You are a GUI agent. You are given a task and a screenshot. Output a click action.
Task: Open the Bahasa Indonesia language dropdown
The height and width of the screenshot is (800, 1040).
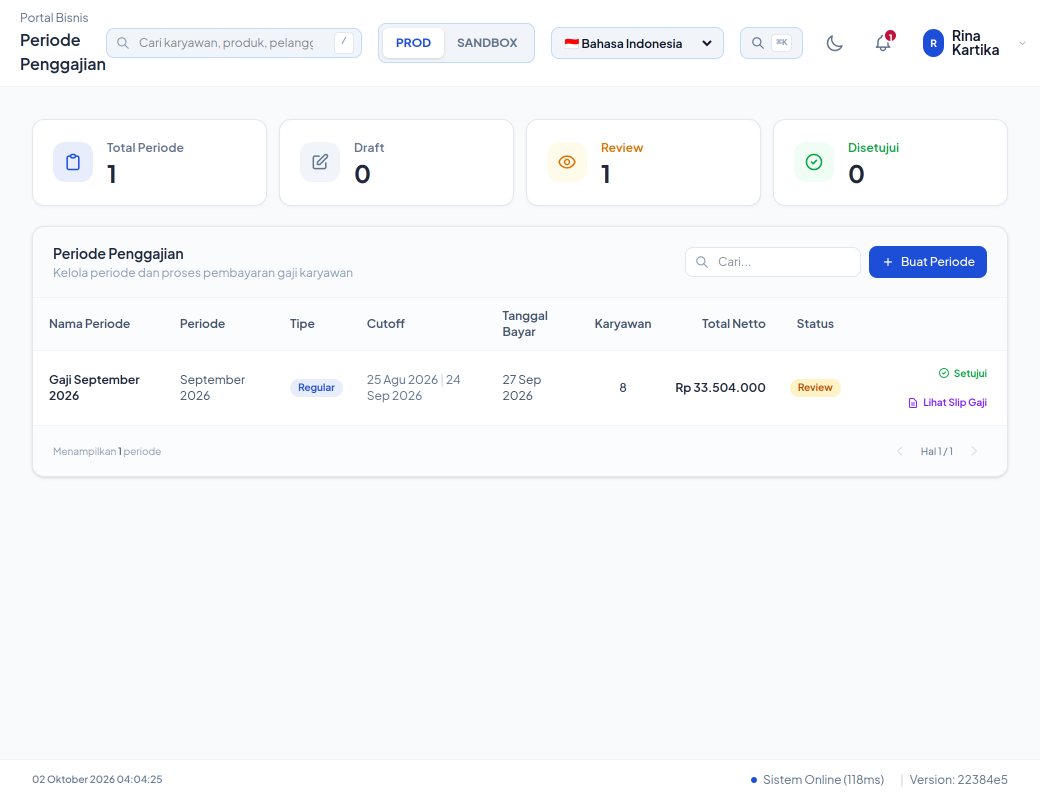point(637,43)
